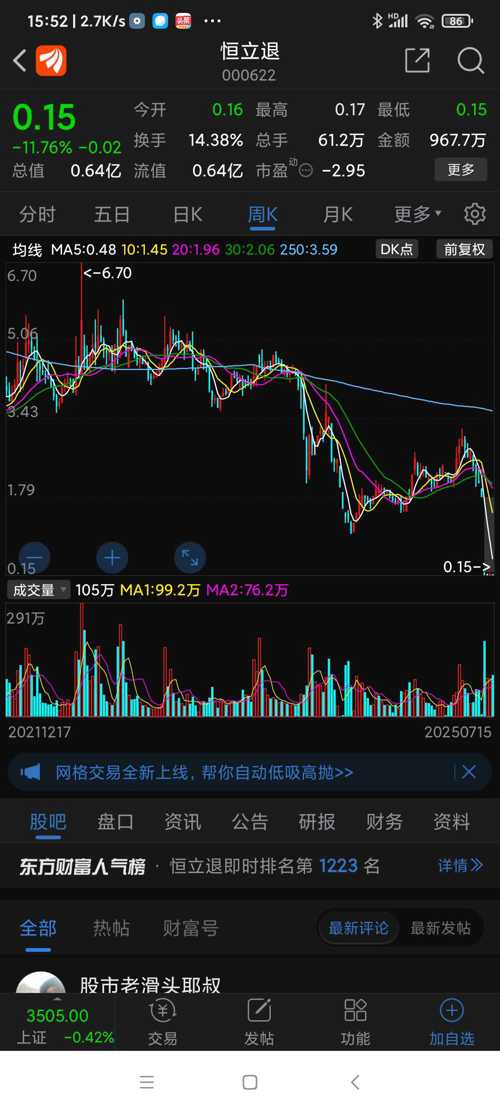Viewport: 500px width, 1111px height.
Task: Tap the back arrow icon
Action: [x=20, y=61]
